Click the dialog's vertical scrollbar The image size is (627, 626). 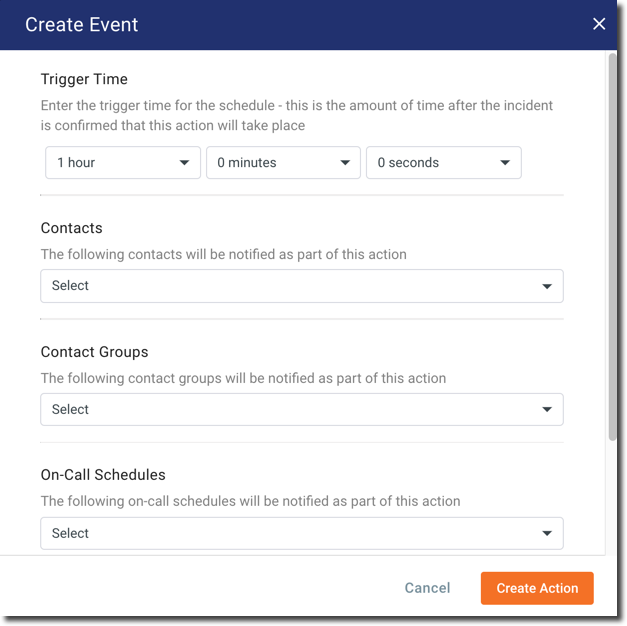point(612,250)
